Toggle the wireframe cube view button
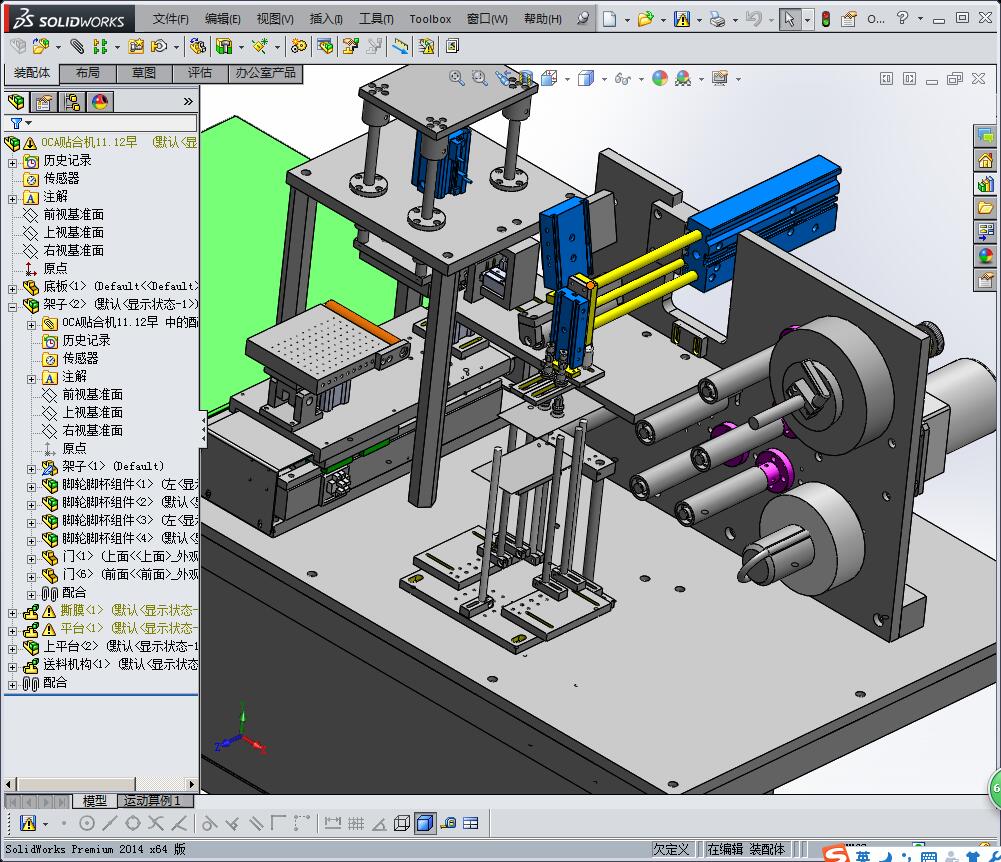This screenshot has height=862, width=1001. tap(401, 823)
